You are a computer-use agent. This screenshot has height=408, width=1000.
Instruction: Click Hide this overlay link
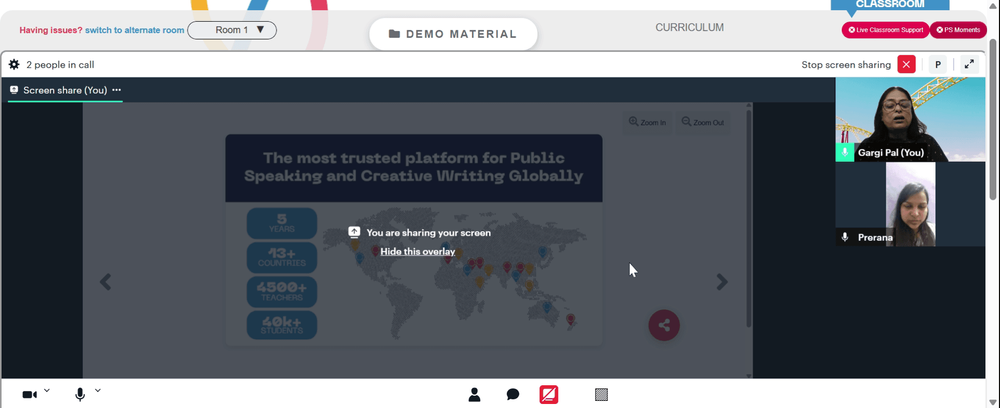418,251
